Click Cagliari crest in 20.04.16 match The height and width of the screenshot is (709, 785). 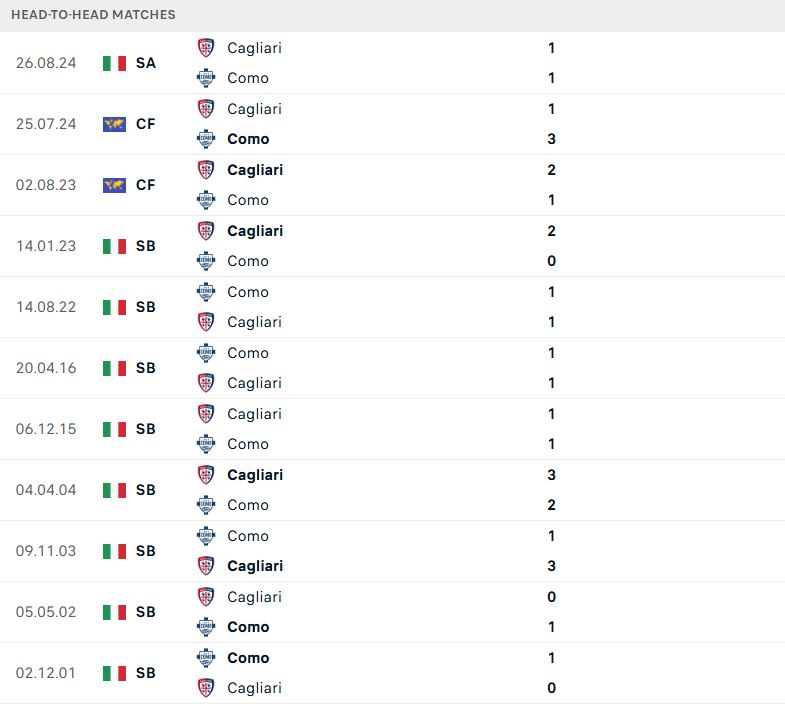click(206, 383)
